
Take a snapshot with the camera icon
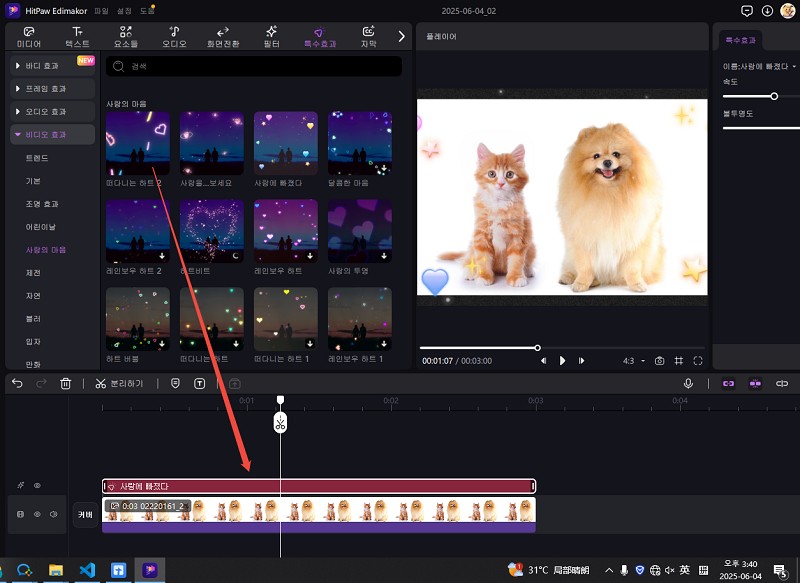(659, 360)
